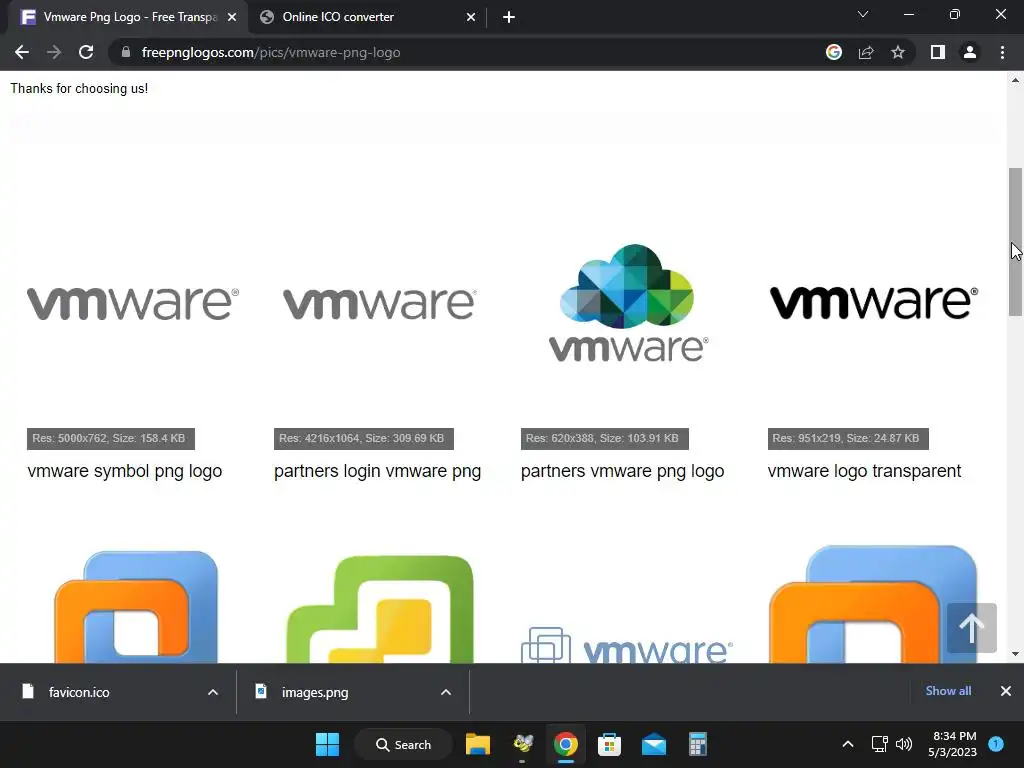The image size is (1024, 768).
Task: Share this page via the share icon
Action: (x=866, y=52)
